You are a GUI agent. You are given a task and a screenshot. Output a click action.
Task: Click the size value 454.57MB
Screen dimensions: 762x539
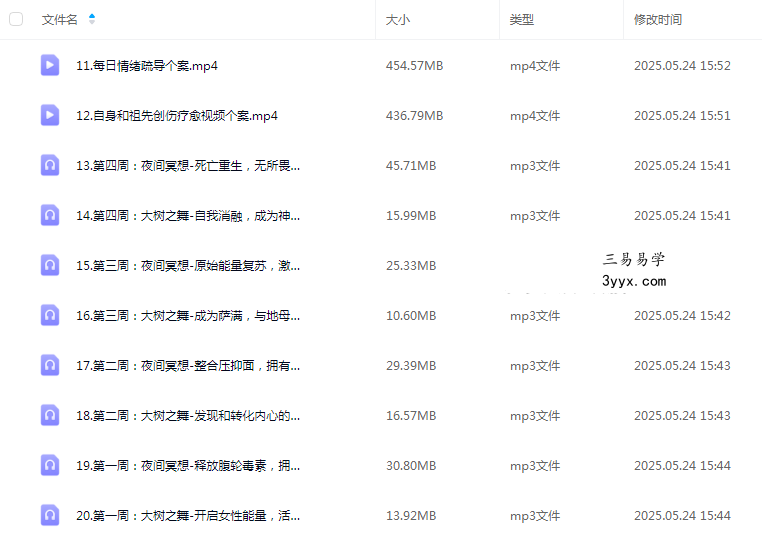[x=415, y=66]
